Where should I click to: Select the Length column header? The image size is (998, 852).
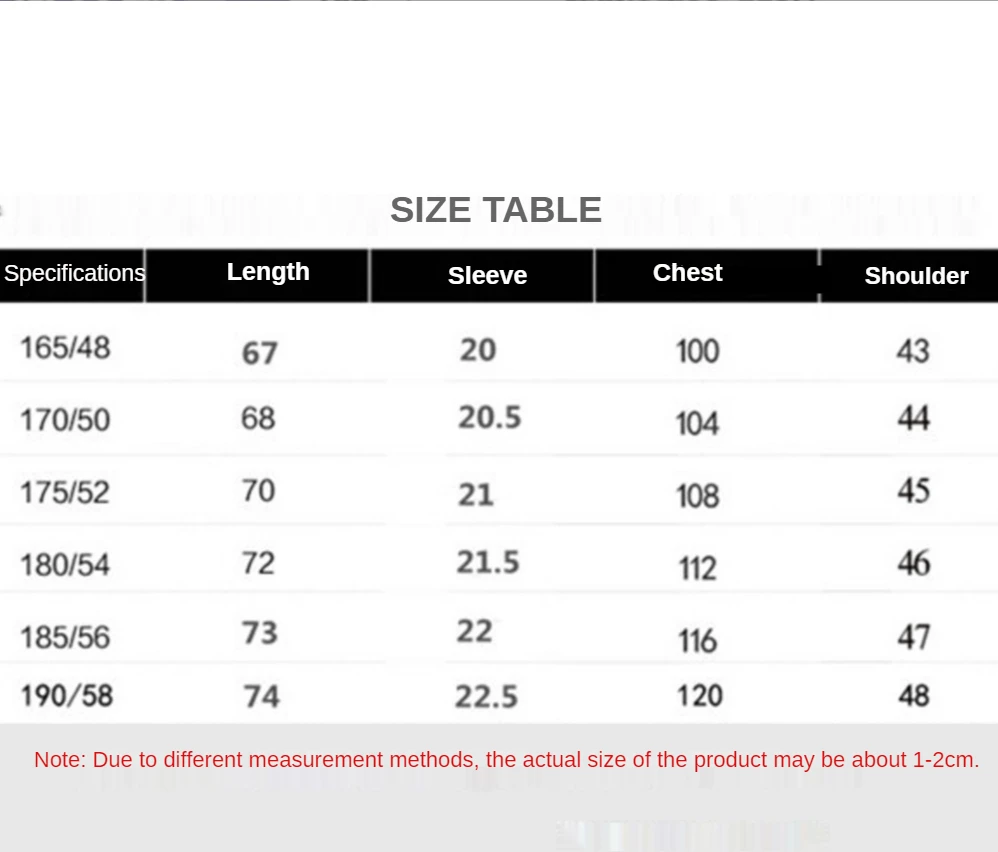click(268, 272)
